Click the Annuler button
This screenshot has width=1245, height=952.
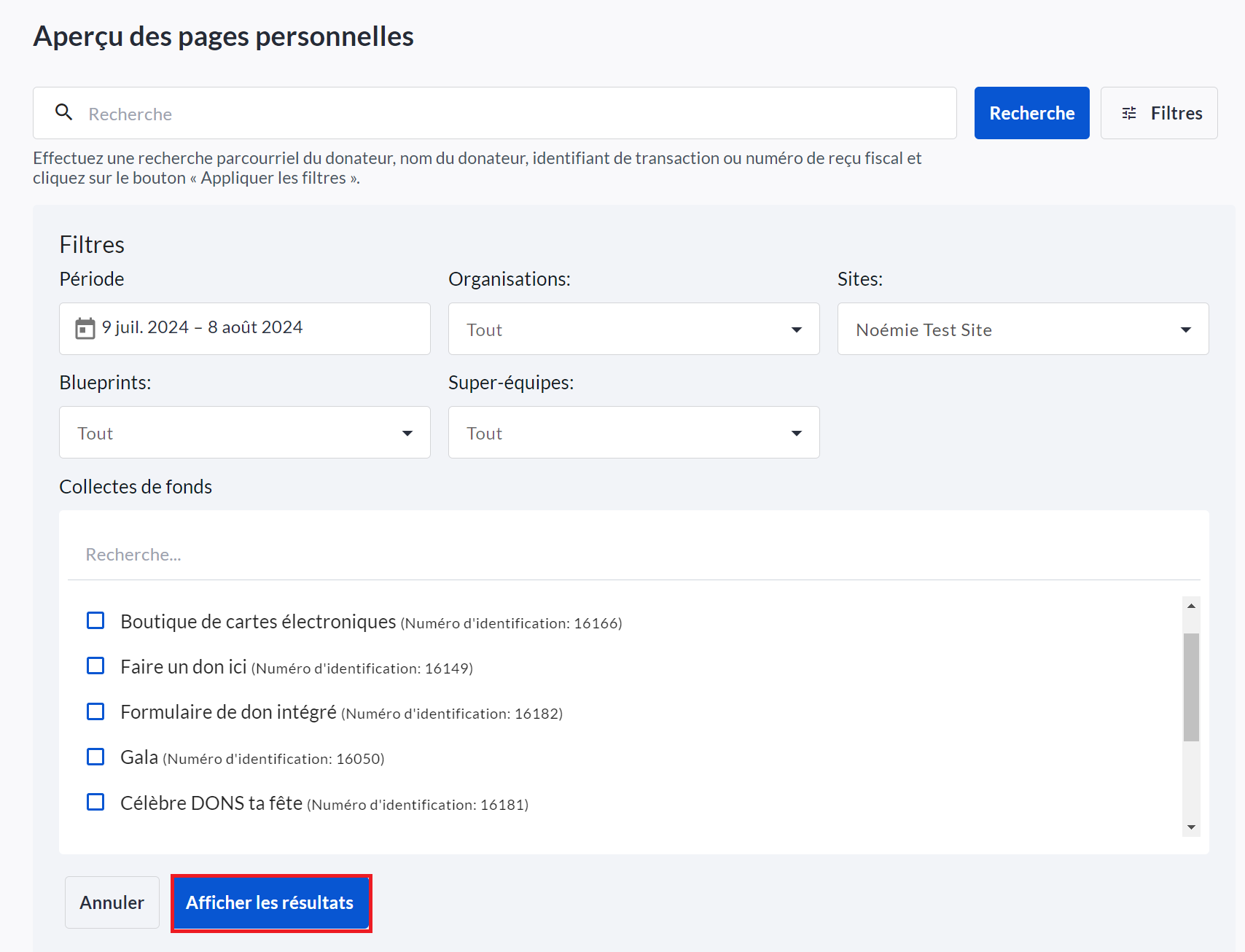112,902
